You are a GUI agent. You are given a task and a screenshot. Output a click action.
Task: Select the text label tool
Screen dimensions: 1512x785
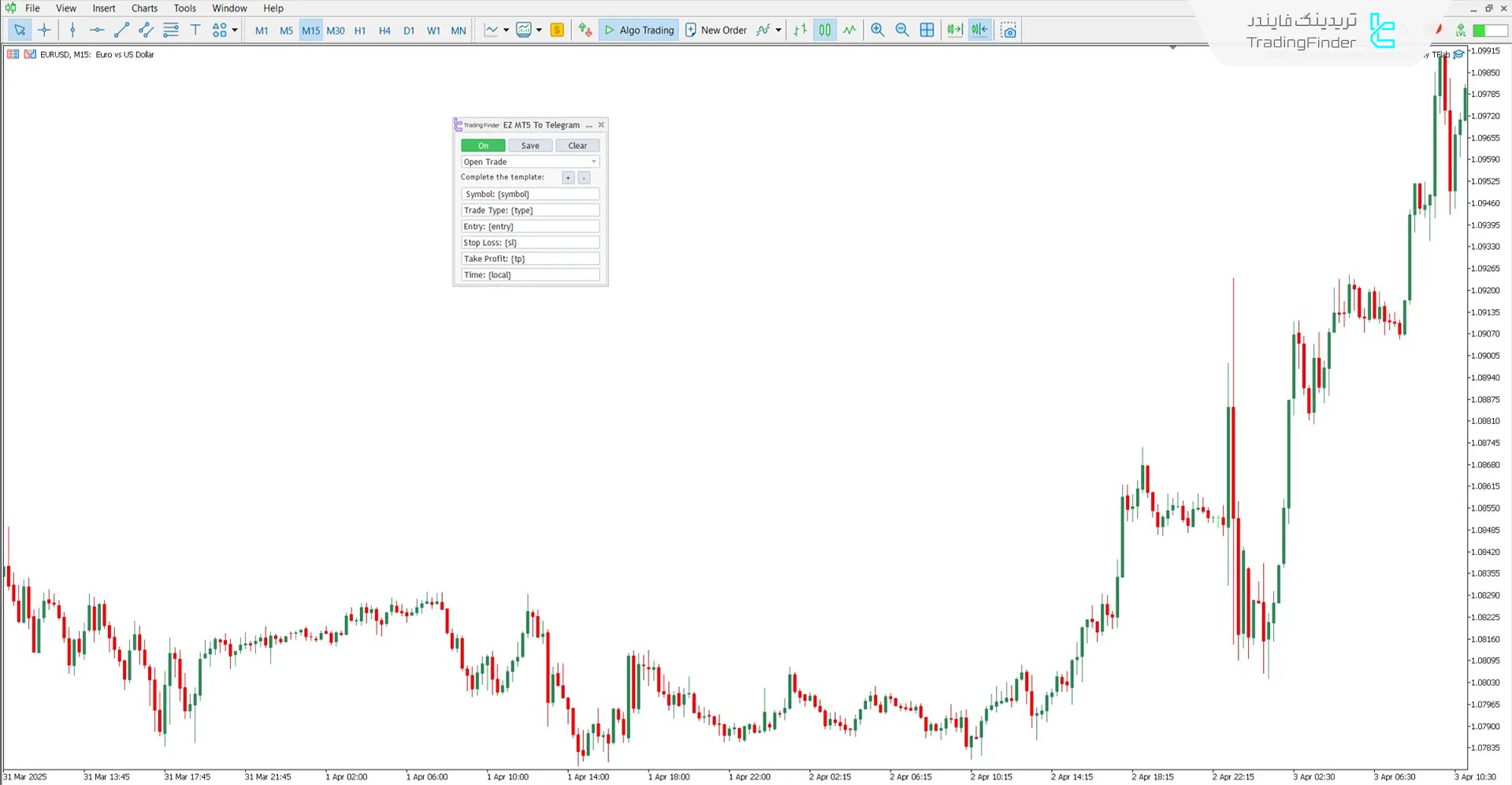[195, 30]
